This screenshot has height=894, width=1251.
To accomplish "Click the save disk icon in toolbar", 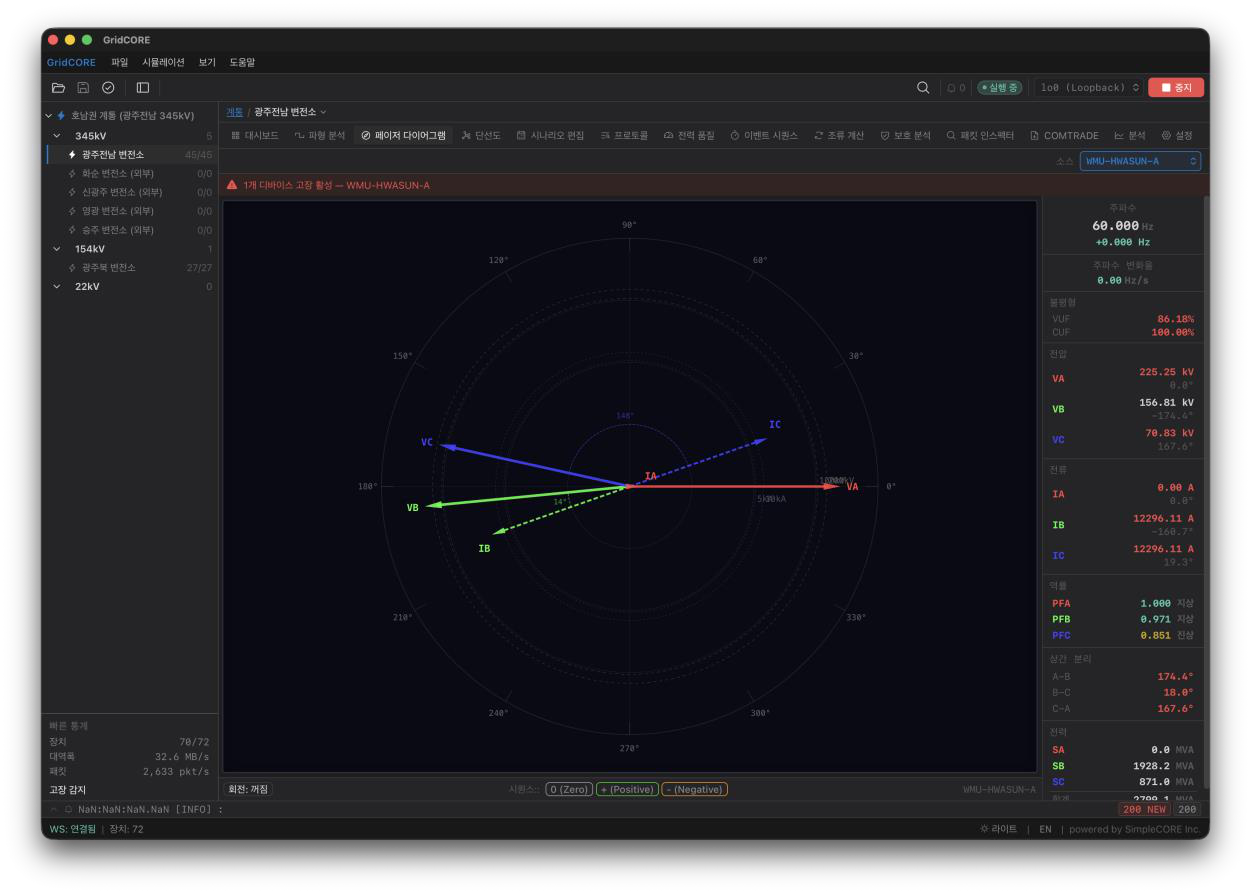I will click(x=83, y=88).
